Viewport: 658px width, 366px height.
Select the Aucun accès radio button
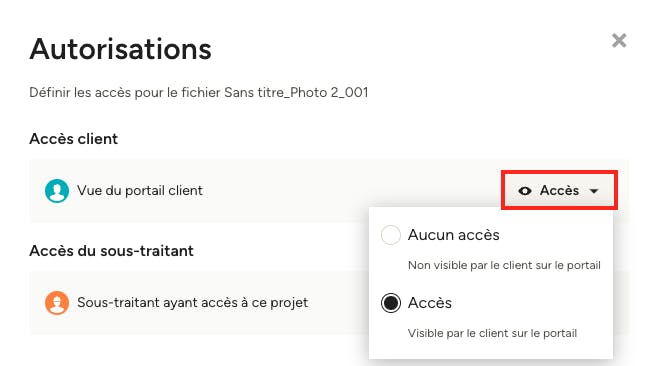(x=391, y=235)
